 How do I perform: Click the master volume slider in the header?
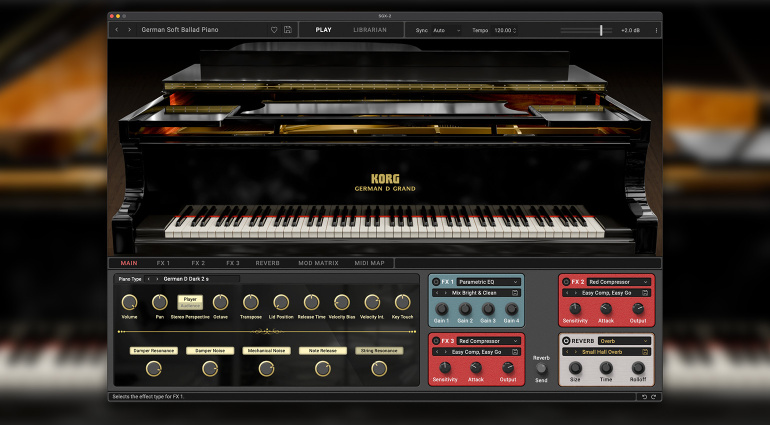(601, 30)
